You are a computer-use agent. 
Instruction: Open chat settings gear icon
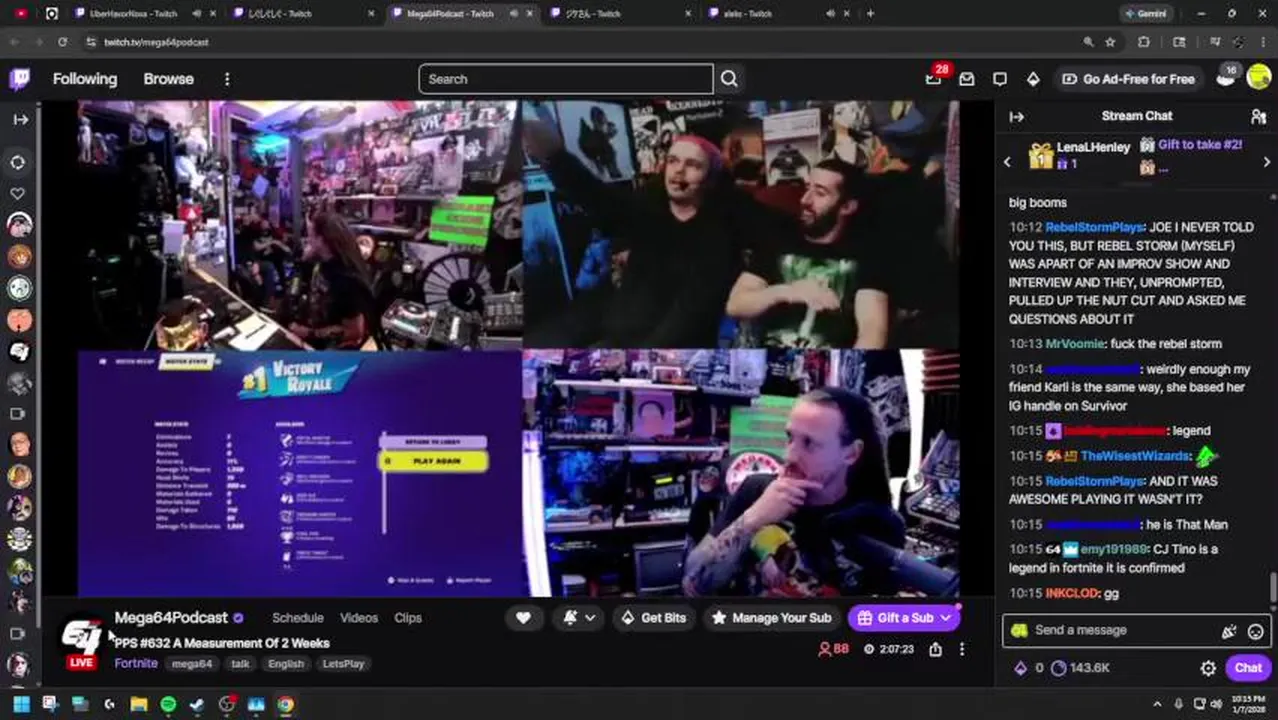1208,668
